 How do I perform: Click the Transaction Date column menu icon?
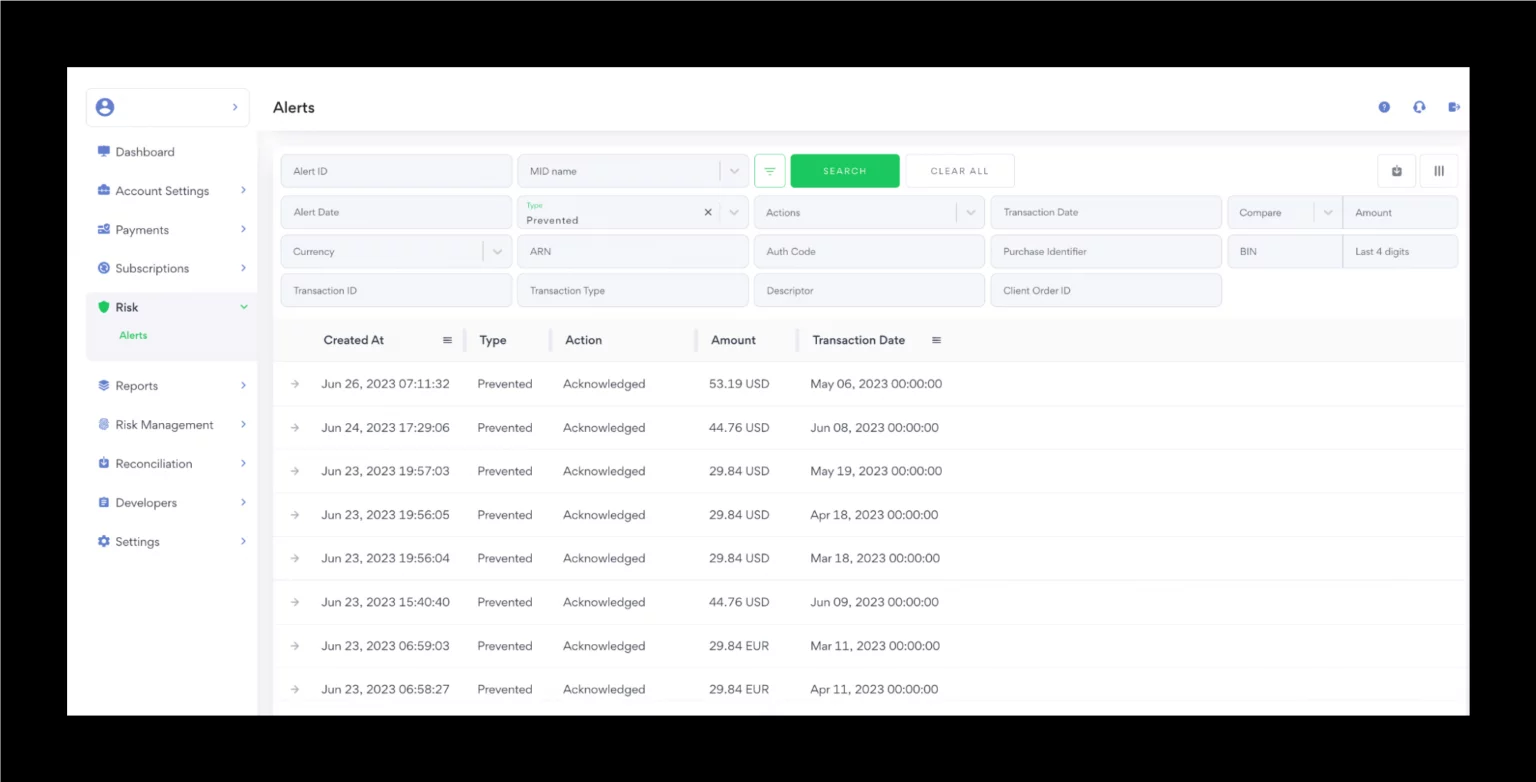tap(936, 340)
